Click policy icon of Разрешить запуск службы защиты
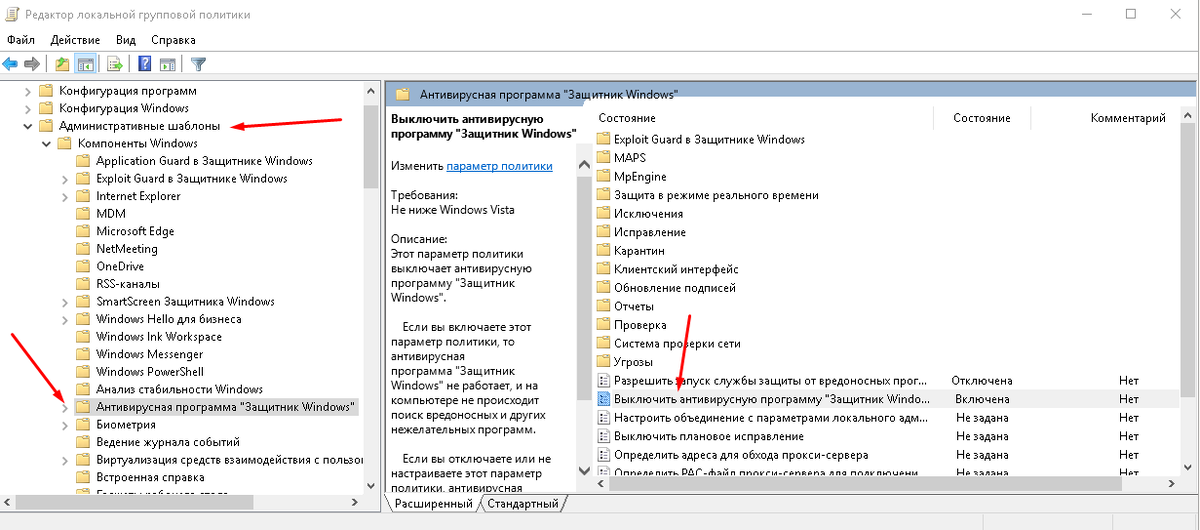Screen dimensions: 1200x530 603,380
